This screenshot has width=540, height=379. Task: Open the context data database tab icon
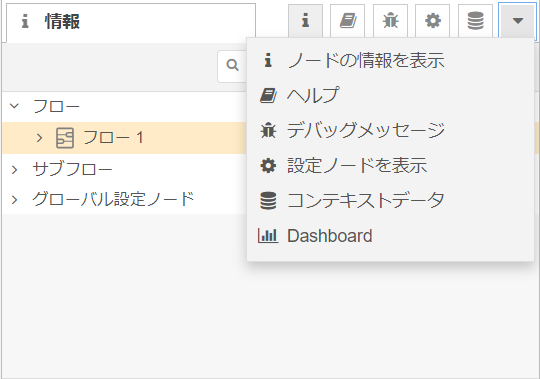tap(475, 21)
